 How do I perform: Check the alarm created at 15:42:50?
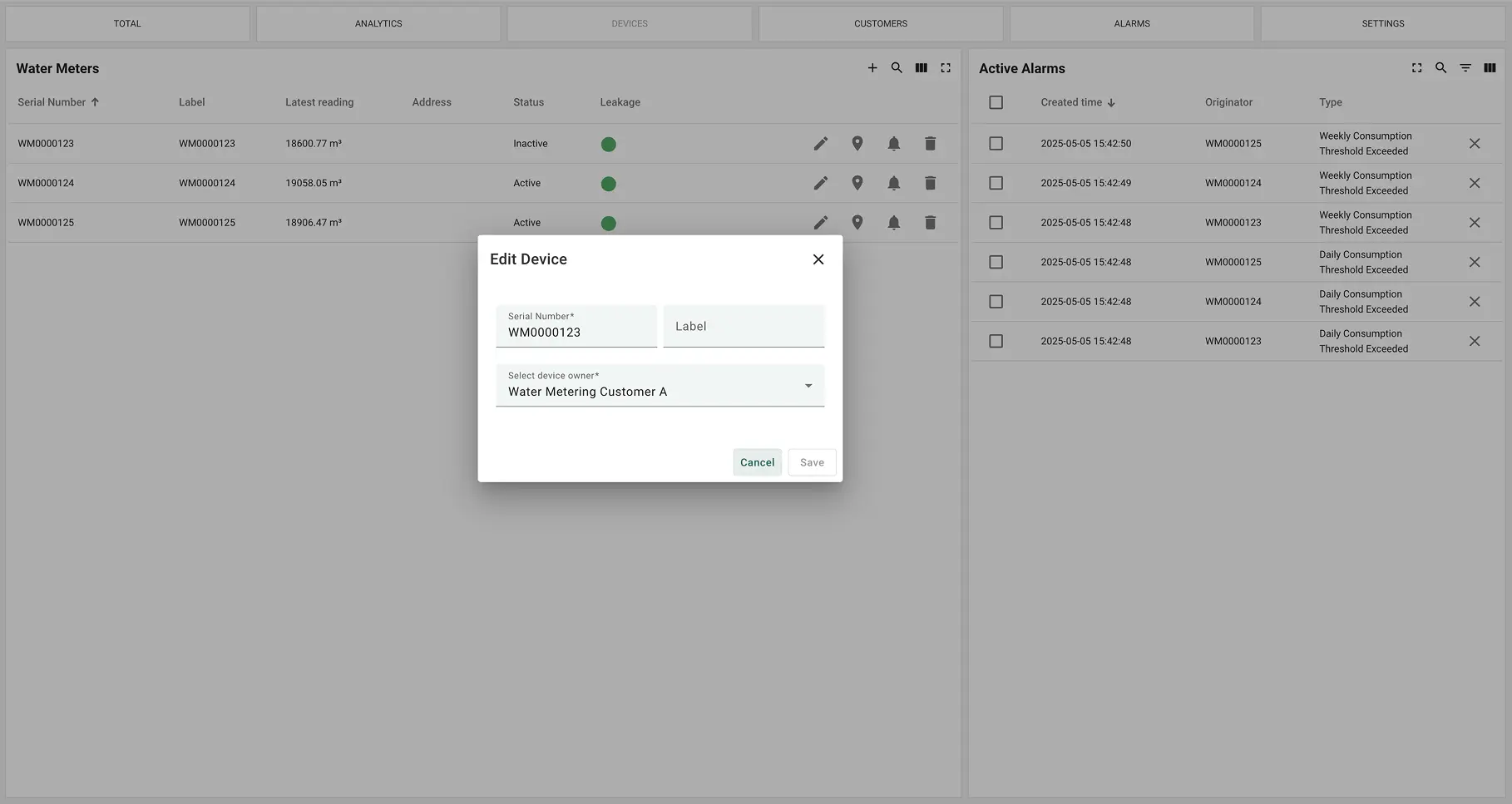pyautogui.click(x=996, y=144)
